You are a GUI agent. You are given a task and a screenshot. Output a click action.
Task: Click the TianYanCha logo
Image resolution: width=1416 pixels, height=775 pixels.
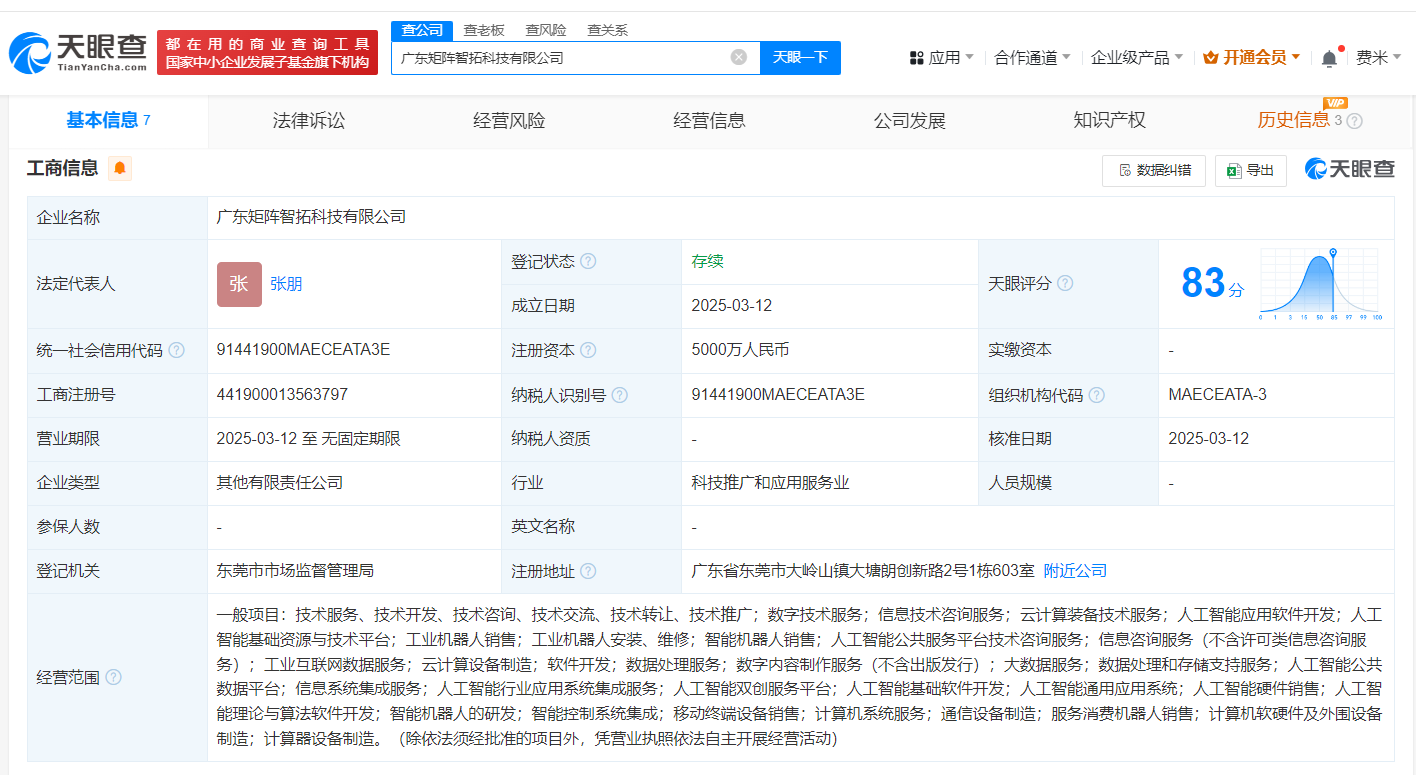78,52
